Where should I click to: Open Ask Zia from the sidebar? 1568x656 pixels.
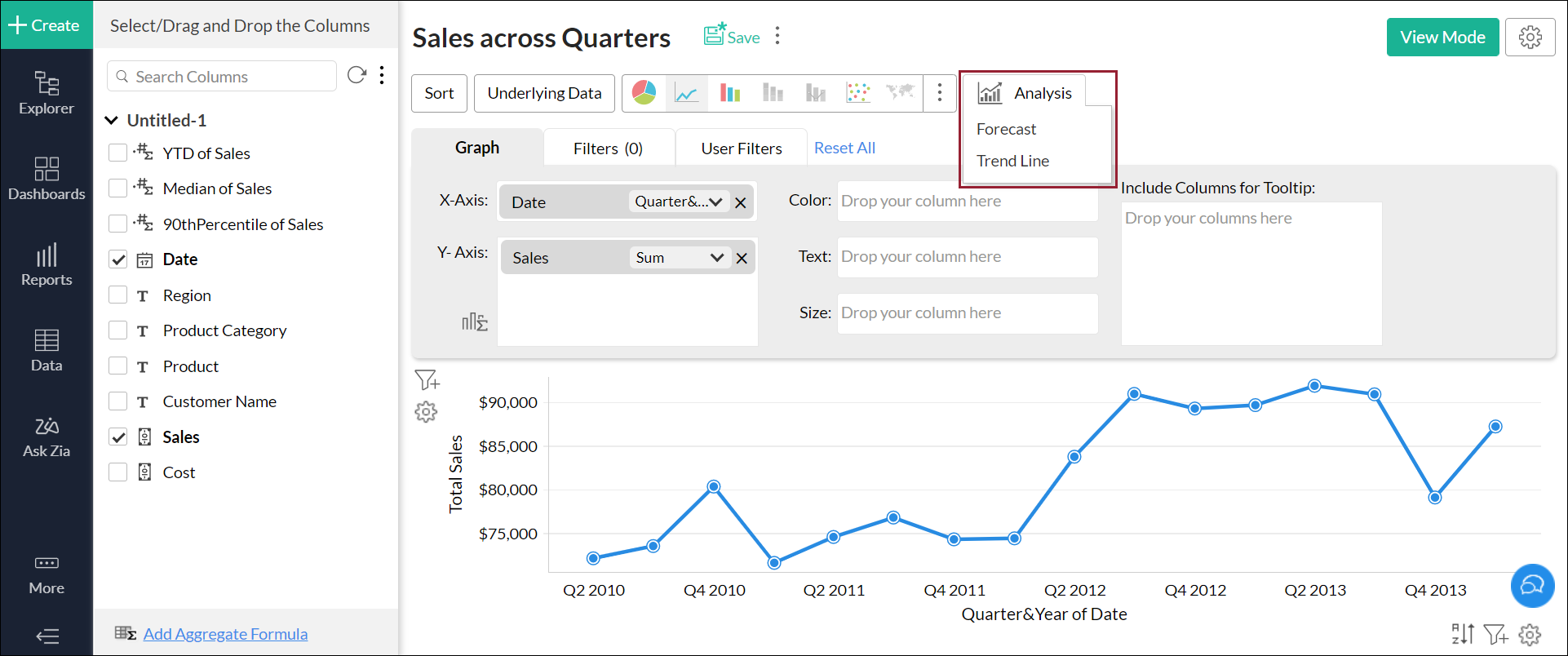[47, 437]
